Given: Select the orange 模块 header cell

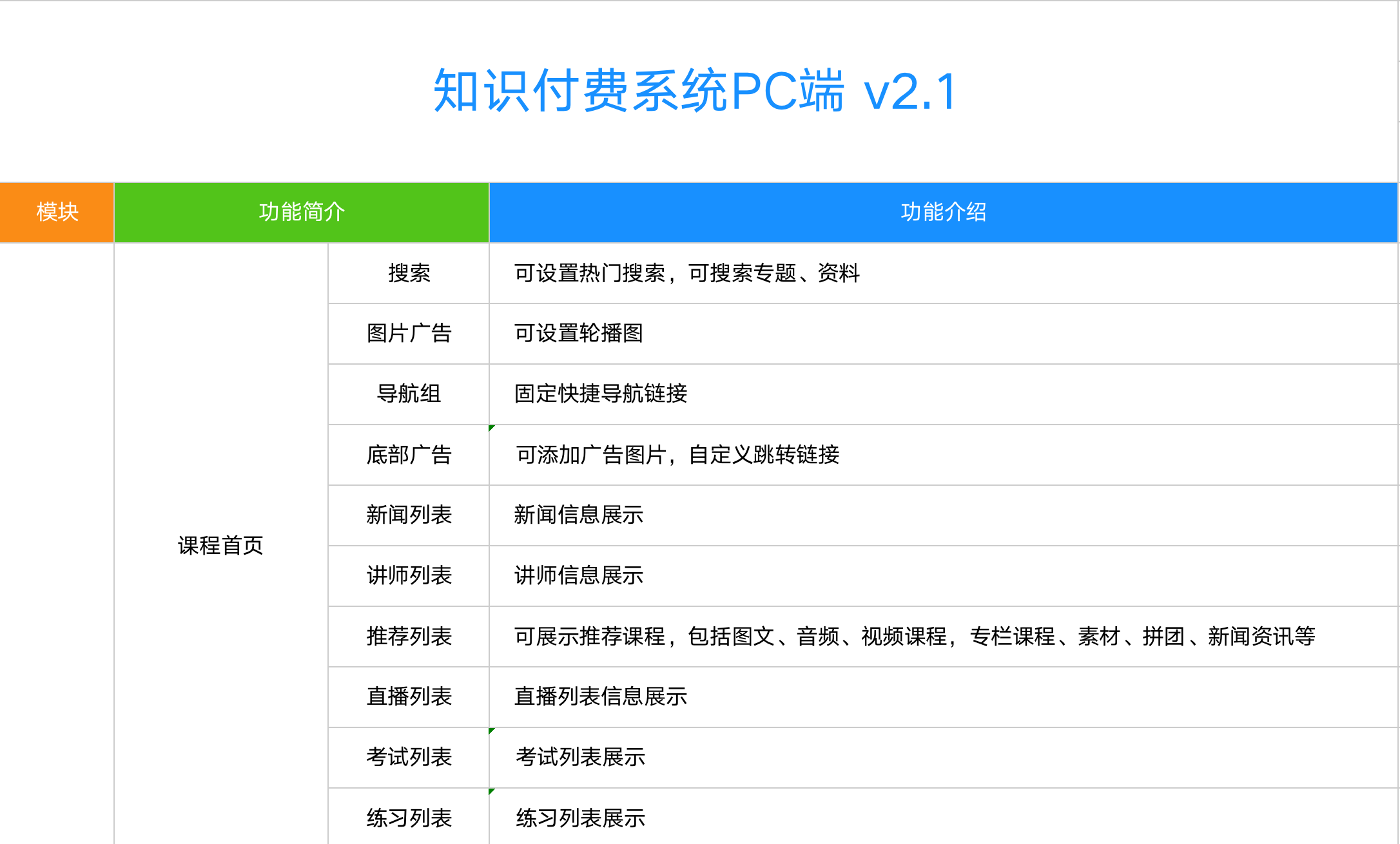Looking at the screenshot, I should pos(57,212).
